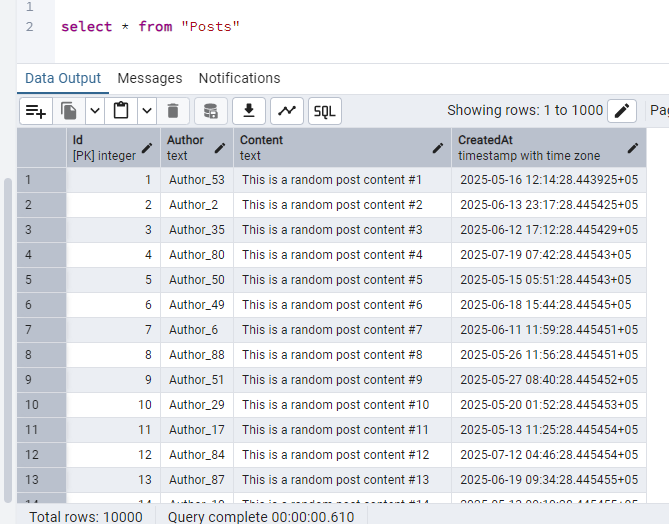Image resolution: width=669 pixels, height=524 pixels.
Task: Edit row range with pencil button
Action: [622, 111]
